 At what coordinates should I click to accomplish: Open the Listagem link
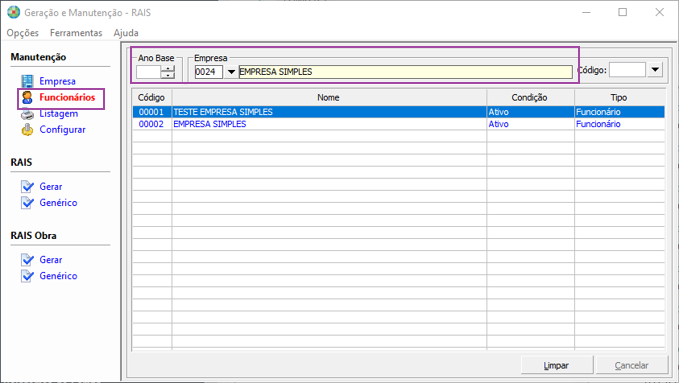(59, 114)
